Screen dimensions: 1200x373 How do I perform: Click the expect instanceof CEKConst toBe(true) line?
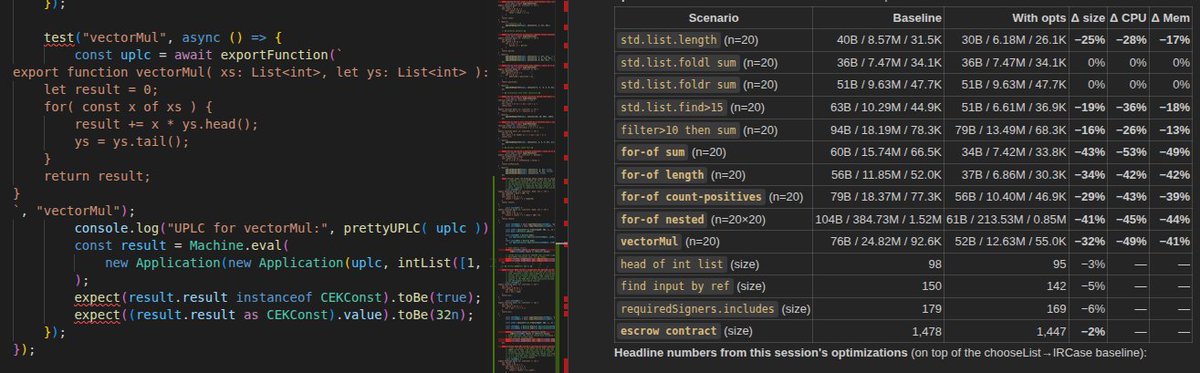tap(279, 298)
